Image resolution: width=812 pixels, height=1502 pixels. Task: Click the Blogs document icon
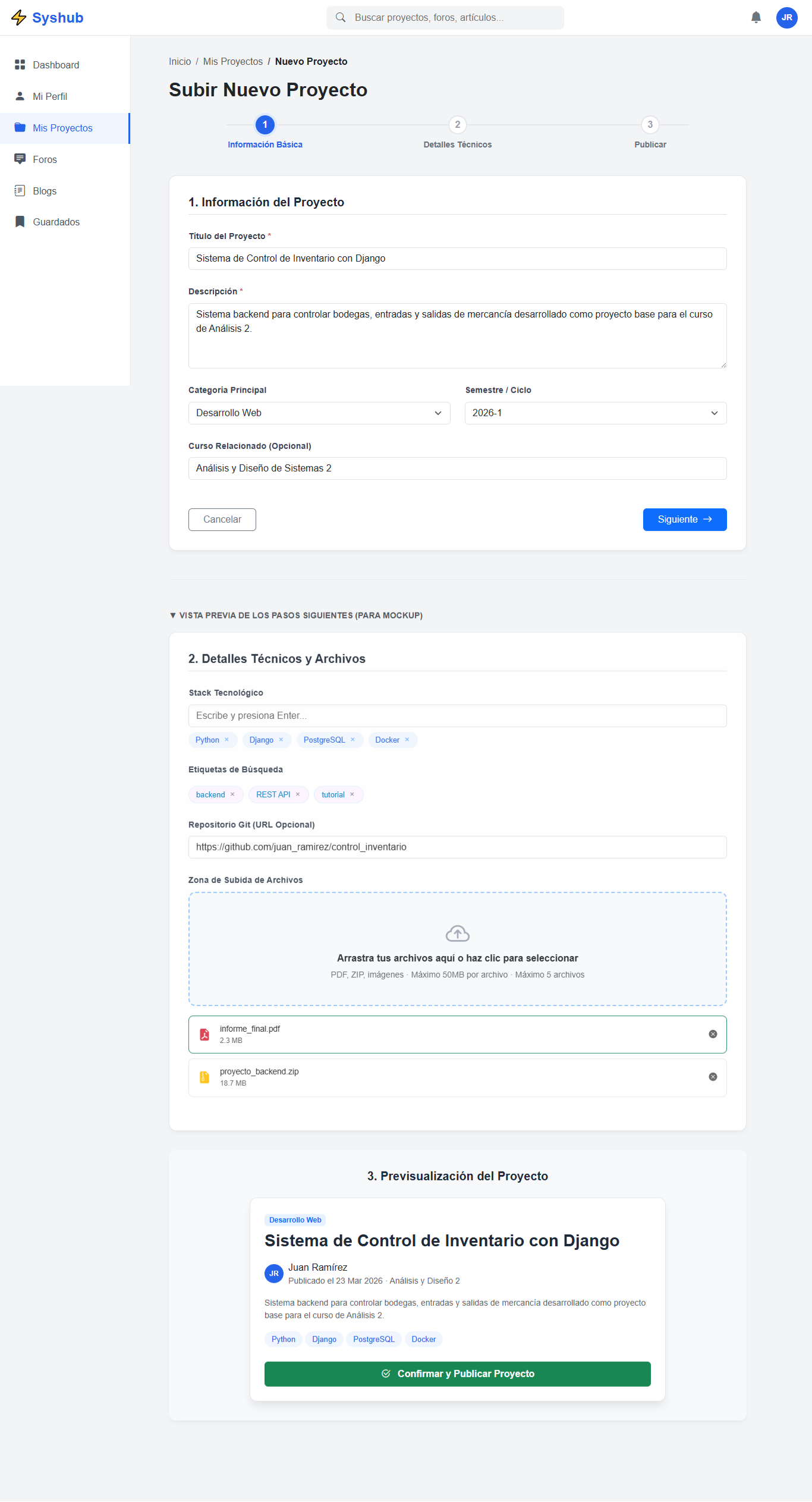(x=20, y=191)
